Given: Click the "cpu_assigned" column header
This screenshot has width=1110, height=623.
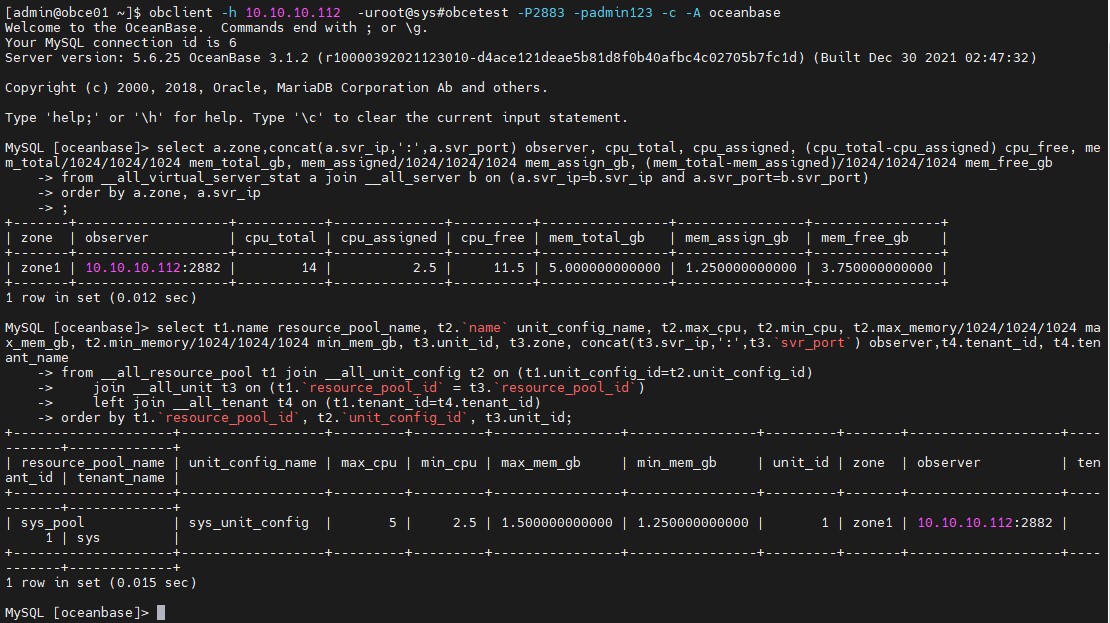Looking at the screenshot, I should coord(389,238).
